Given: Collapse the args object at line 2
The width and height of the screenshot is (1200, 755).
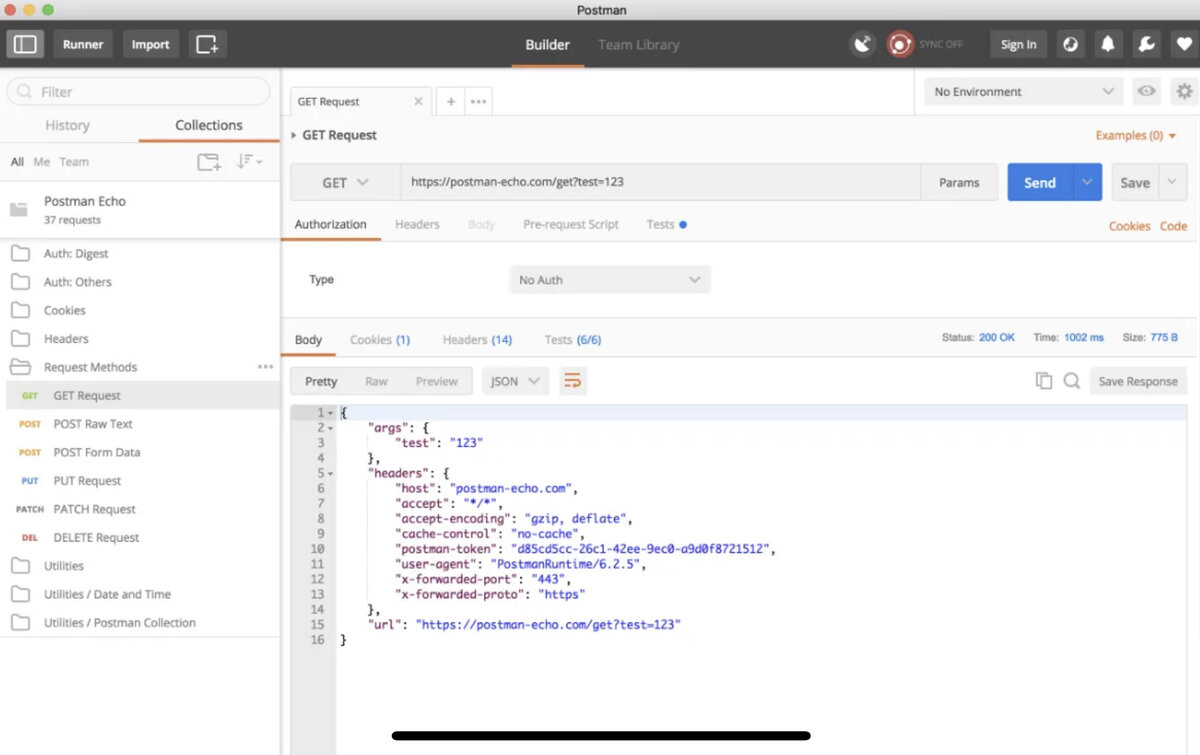Looking at the screenshot, I should (330, 428).
